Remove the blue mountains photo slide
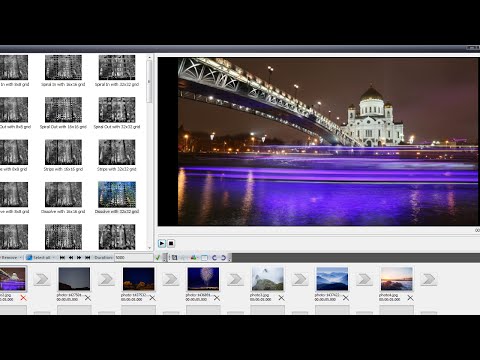The width and height of the screenshot is (480, 360). [346, 298]
